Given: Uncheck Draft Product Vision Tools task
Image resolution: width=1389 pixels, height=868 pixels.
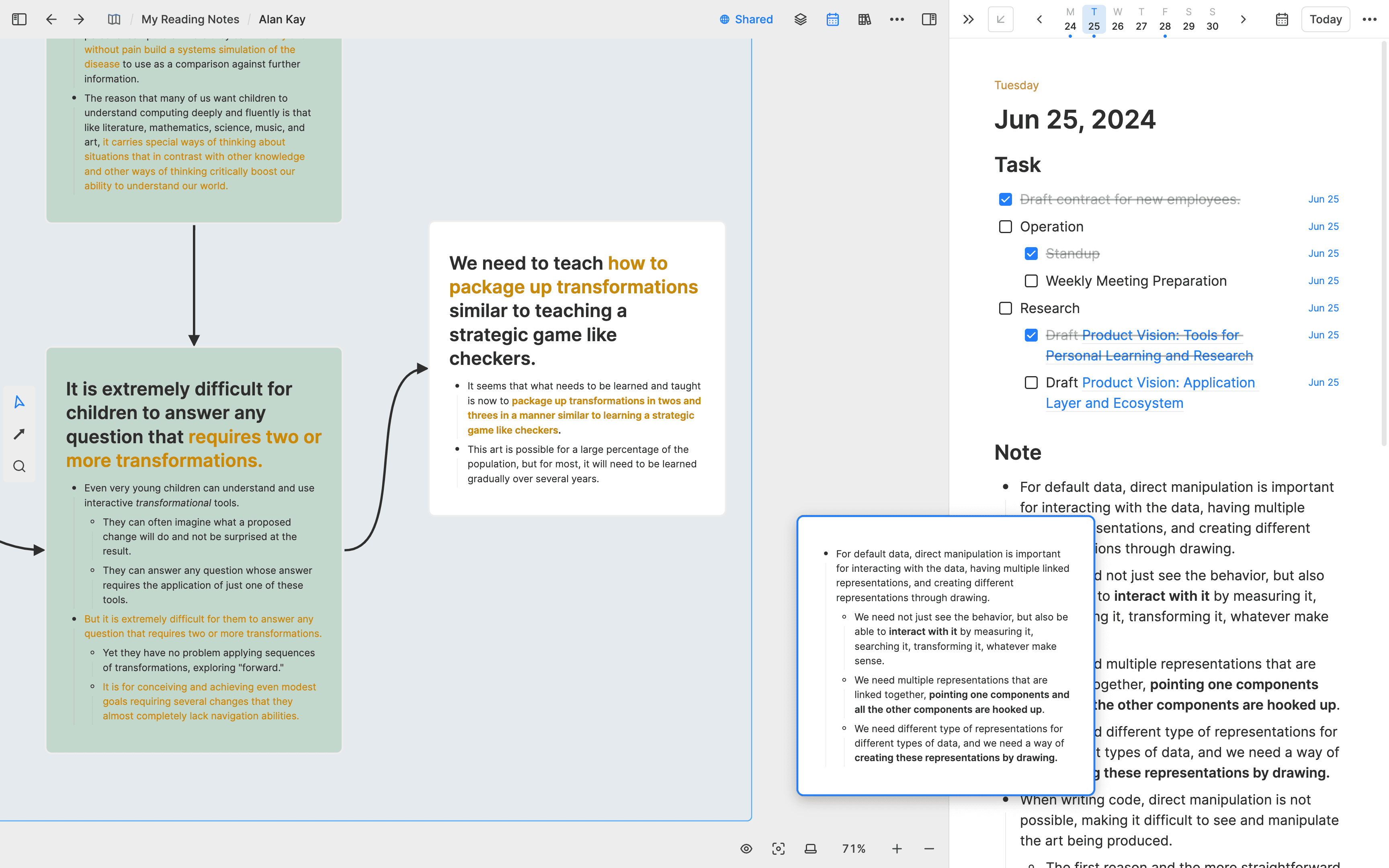Looking at the screenshot, I should click(1031, 335).
